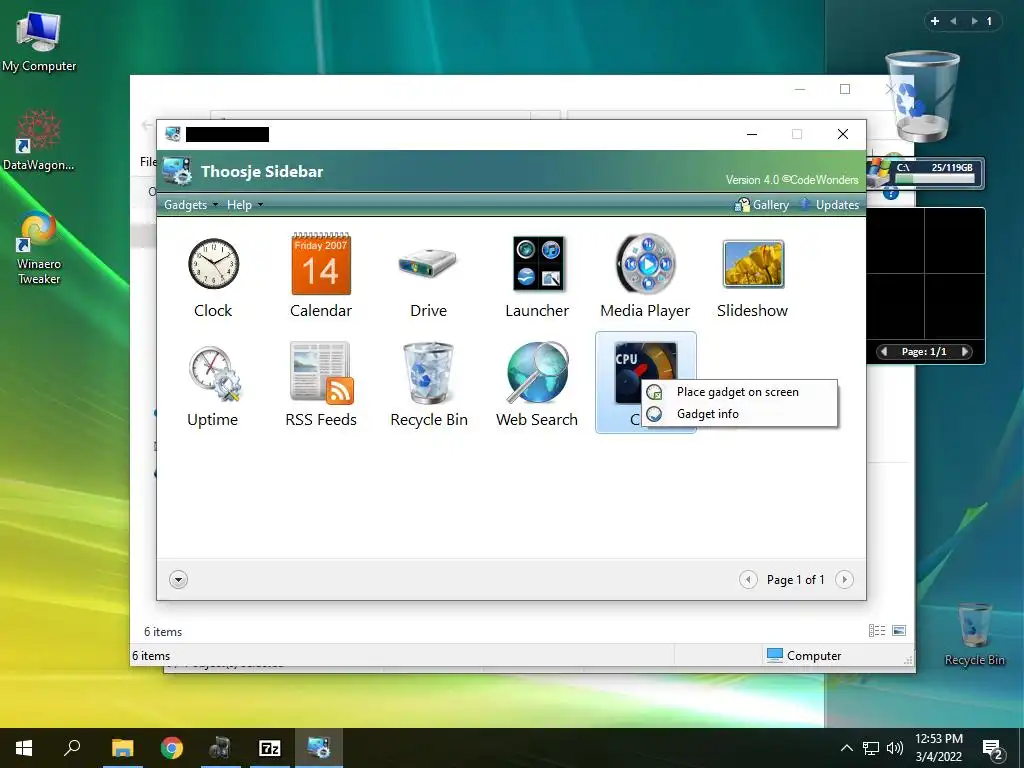Open My Computer desktop icon
Screen dimensions: 1024x768
tap(39, 42)
